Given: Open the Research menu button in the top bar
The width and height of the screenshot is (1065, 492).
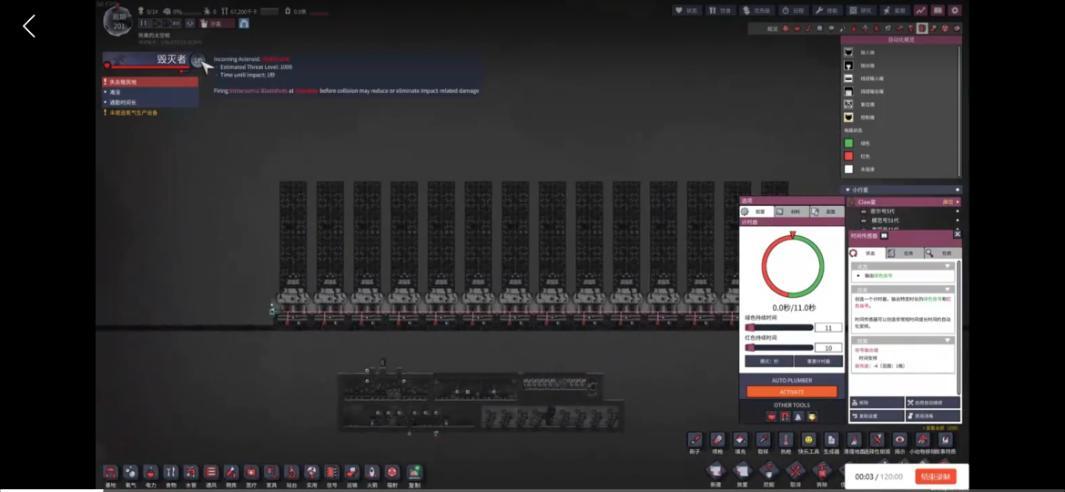Looking at the screenshot, I should click(x=861, y=10).
